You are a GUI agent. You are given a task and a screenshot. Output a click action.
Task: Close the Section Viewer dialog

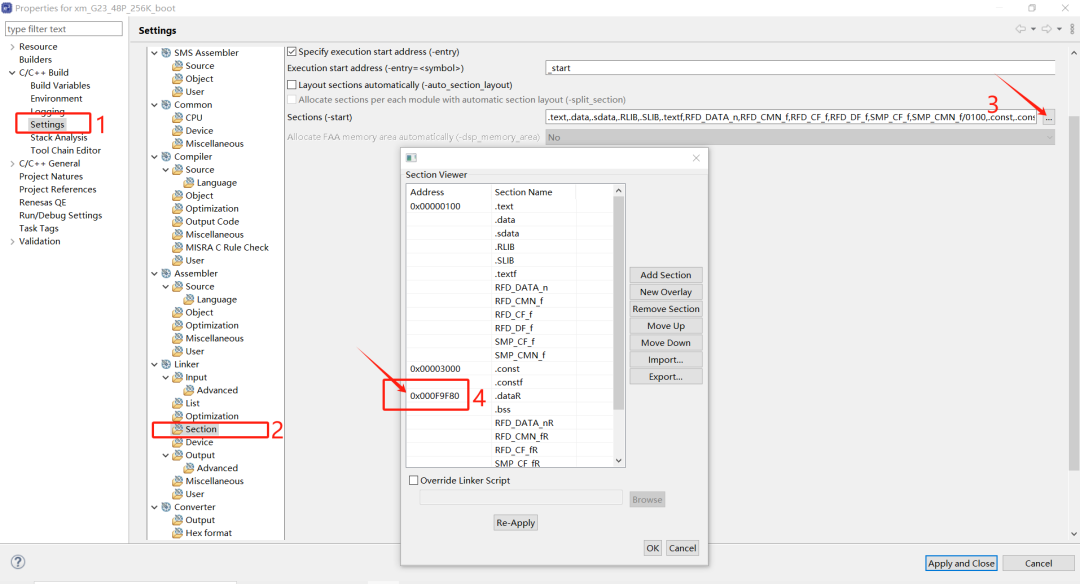[696, 158]
